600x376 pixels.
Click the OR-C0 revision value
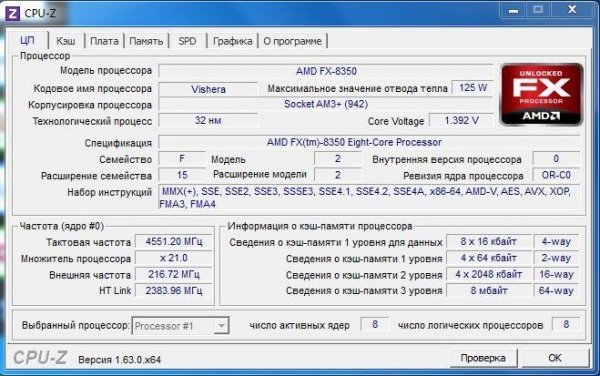556,175
